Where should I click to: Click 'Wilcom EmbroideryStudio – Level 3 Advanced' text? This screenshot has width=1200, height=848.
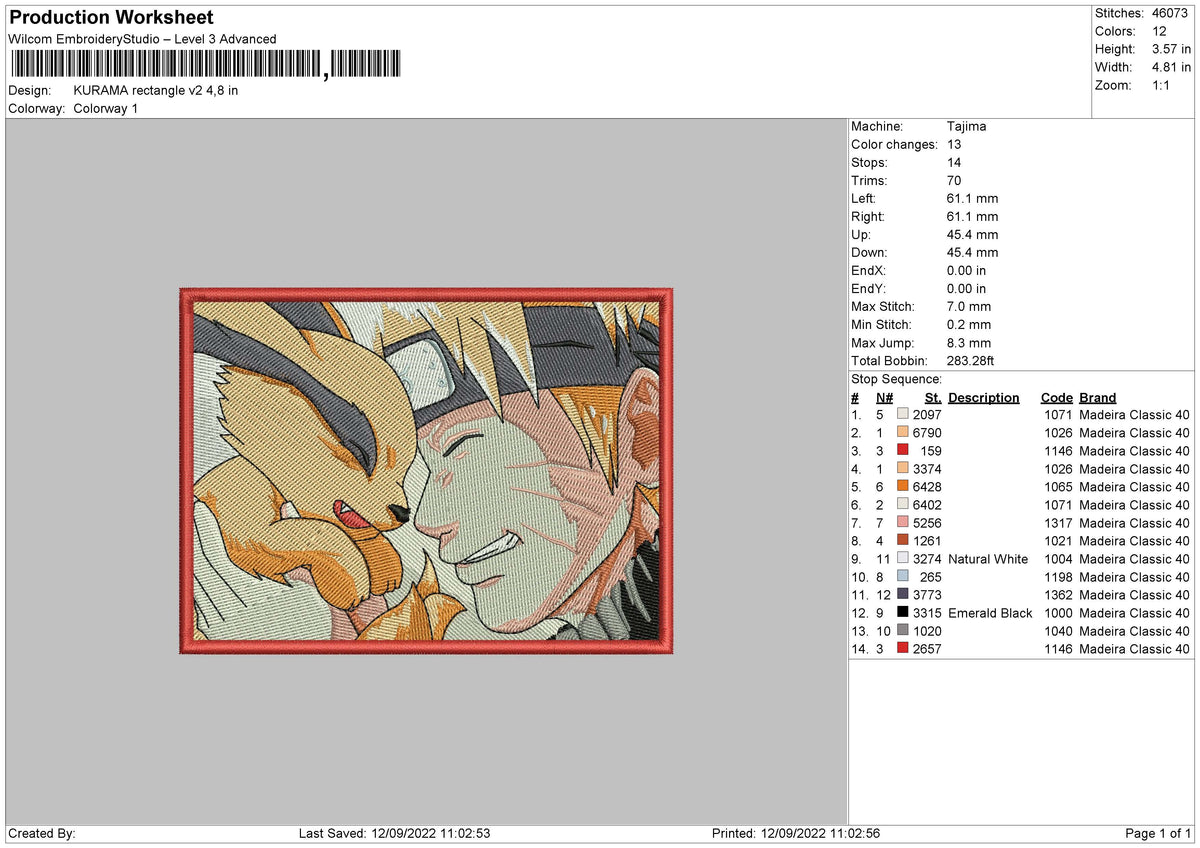(x=142, y=39)
